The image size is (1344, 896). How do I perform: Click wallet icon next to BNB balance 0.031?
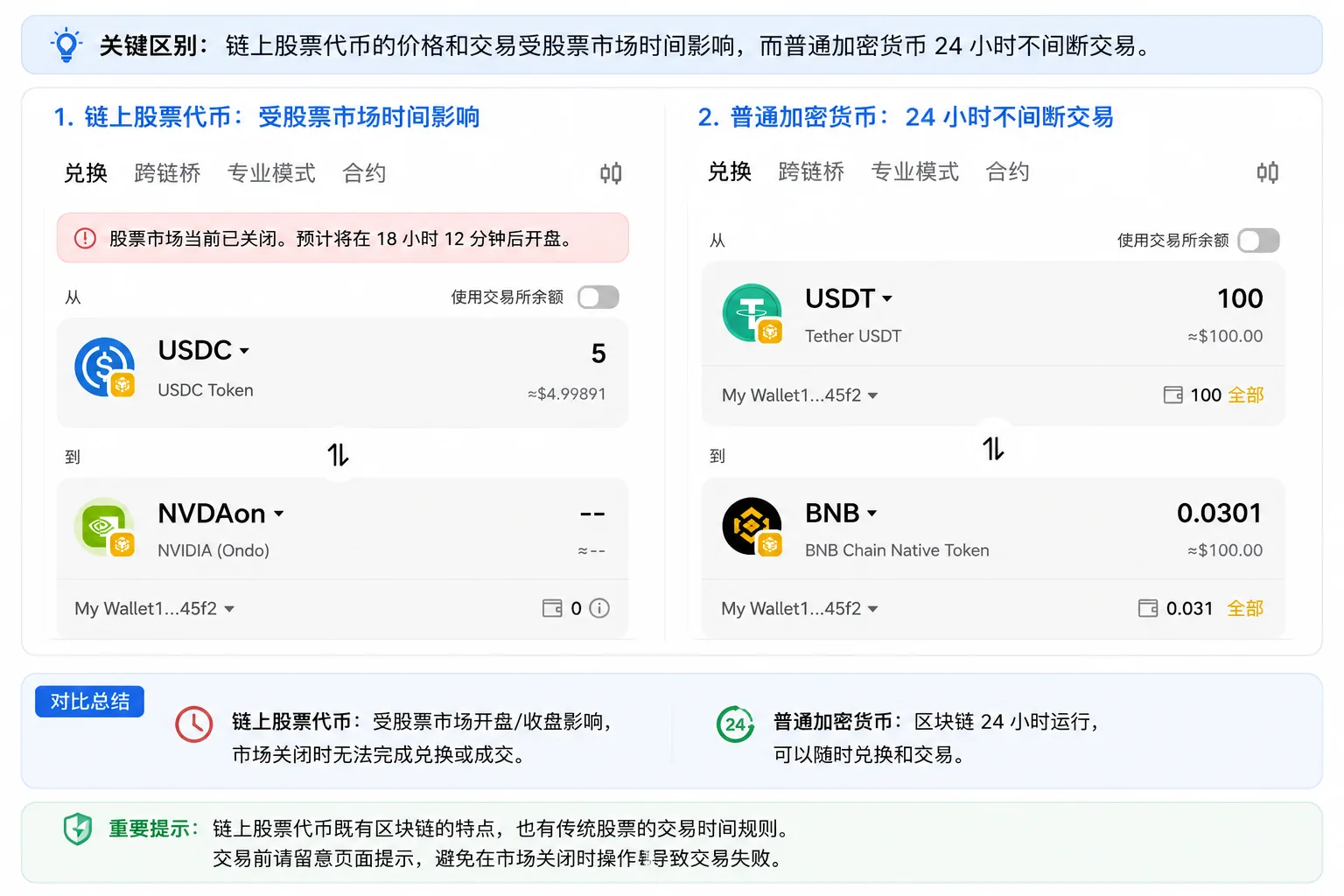click(1148, 608)
